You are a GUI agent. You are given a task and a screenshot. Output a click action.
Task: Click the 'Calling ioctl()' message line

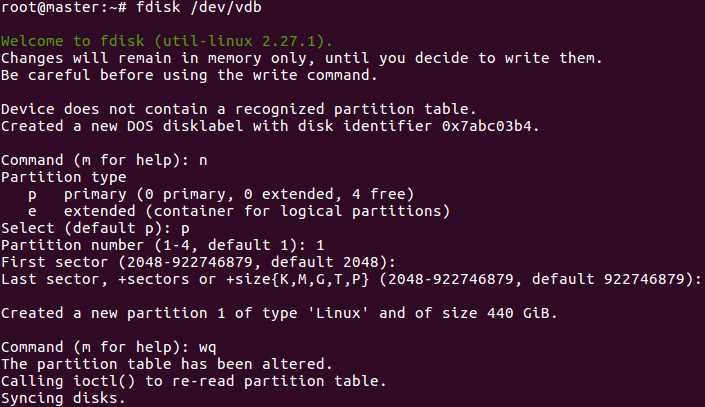(x=194, y=381)
